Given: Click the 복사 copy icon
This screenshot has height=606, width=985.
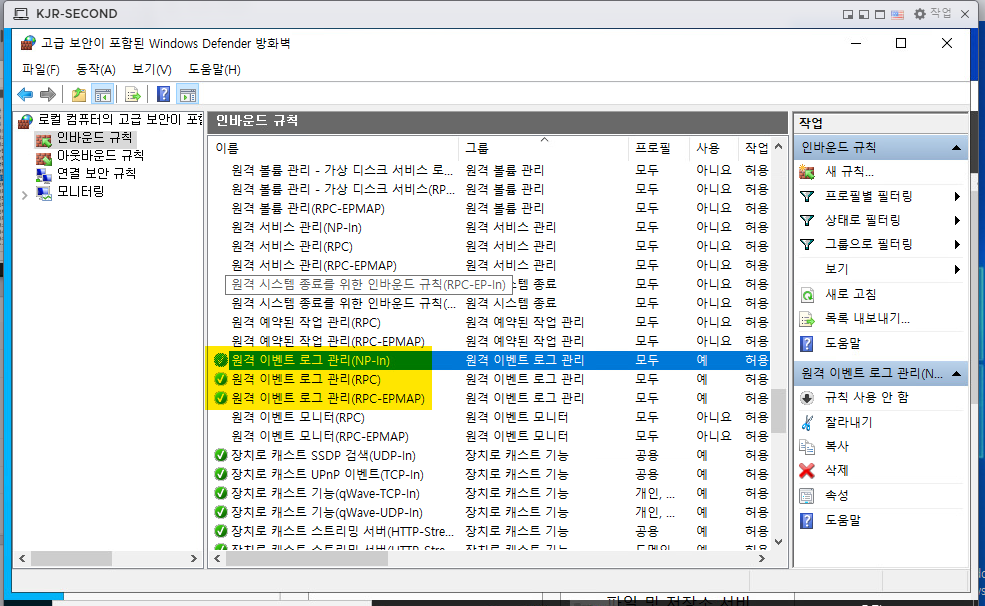Looking at the screenshot, I should coord(807,446).
